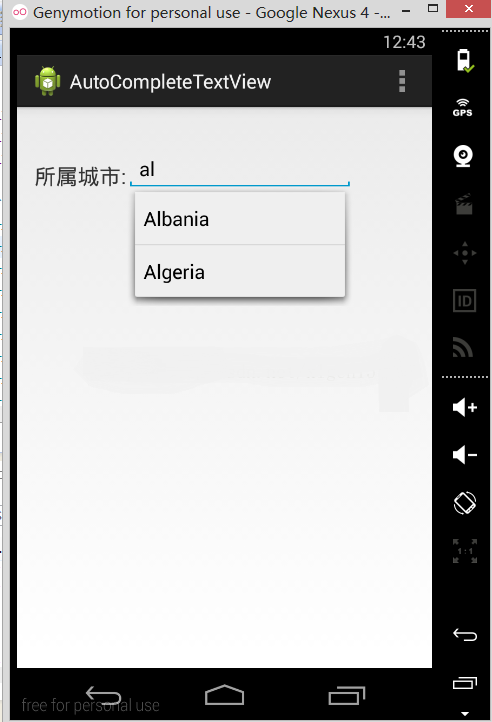Click the sidebar recent apps button
The image size is (492, 722).
(x=464, y=683)
